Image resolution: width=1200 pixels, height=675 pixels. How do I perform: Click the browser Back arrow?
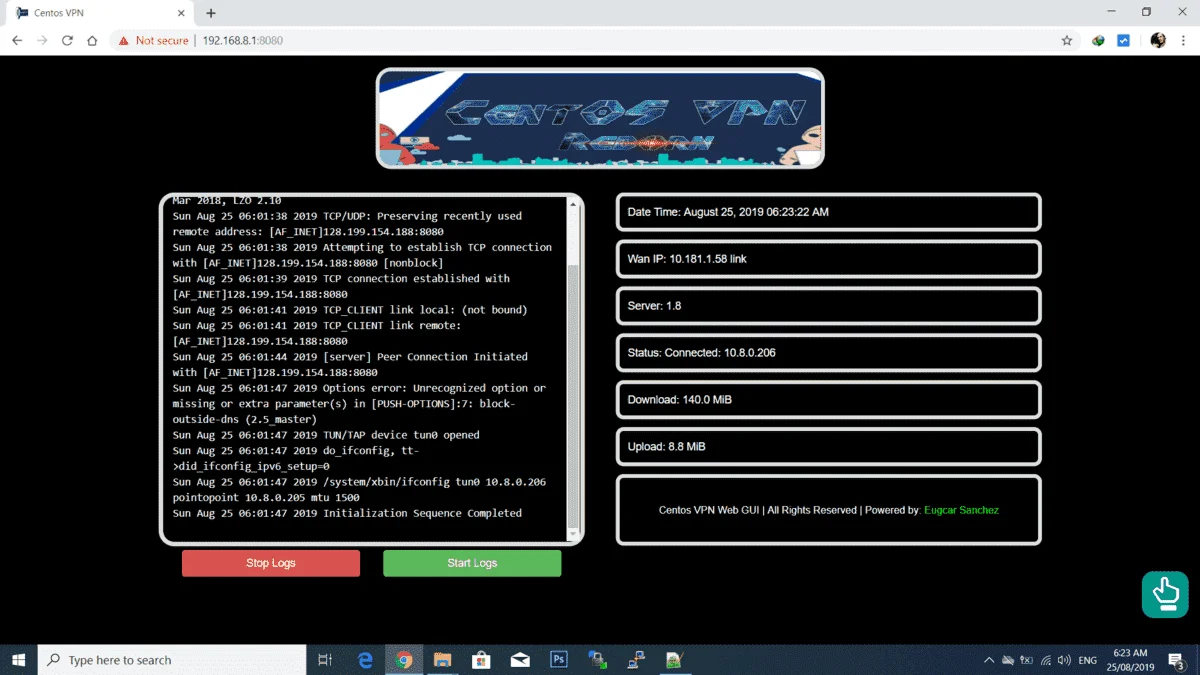pyautogui.click(x=17, y=41)
